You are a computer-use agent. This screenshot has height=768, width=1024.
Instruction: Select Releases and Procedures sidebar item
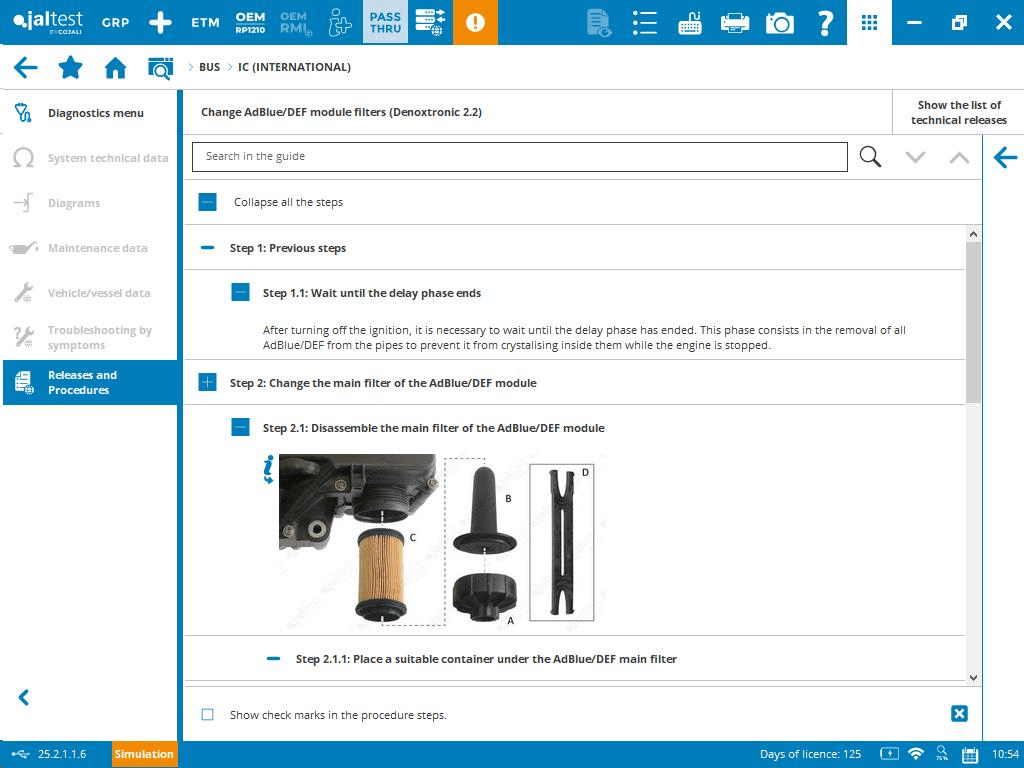[90, 383]
